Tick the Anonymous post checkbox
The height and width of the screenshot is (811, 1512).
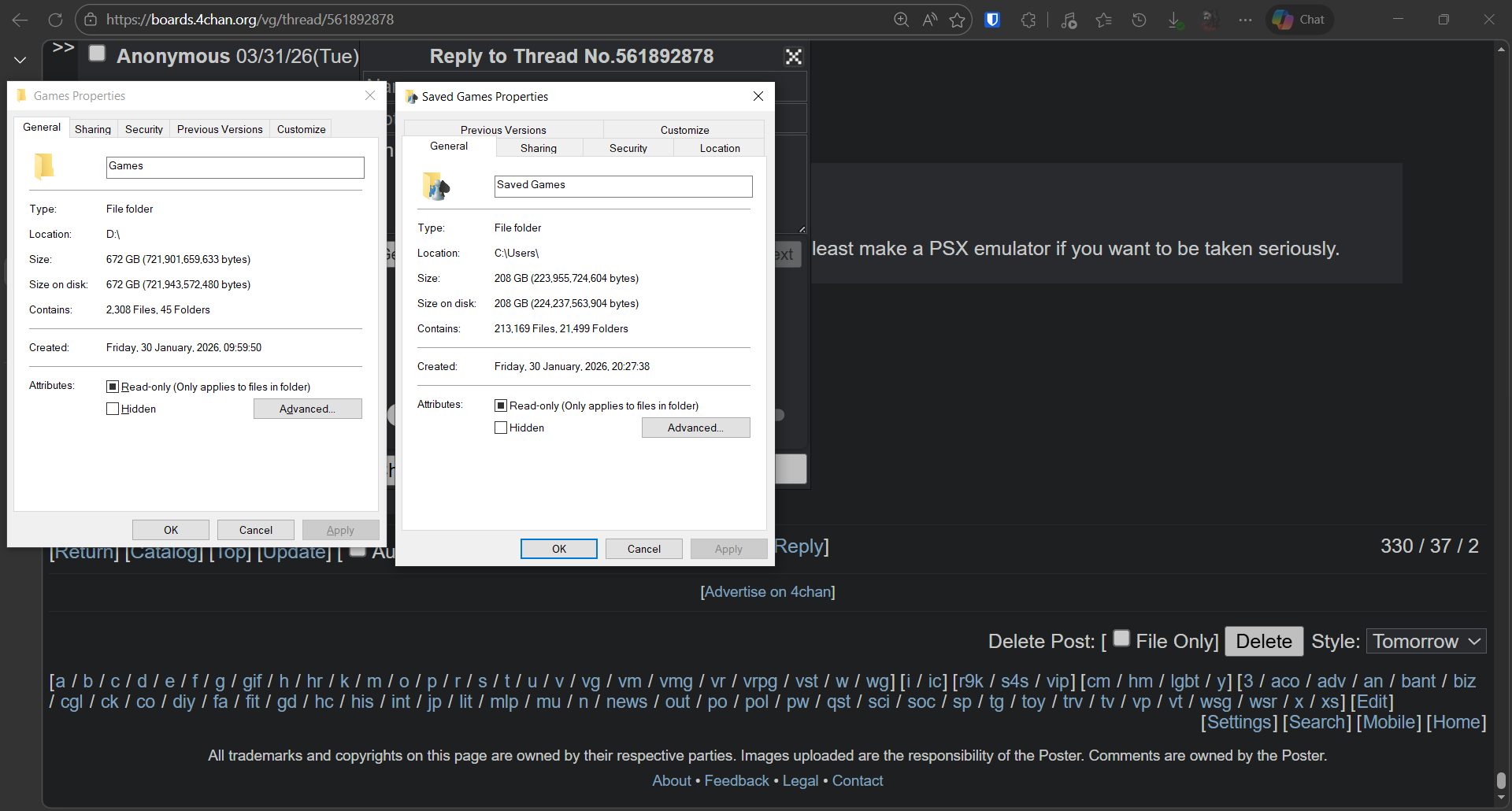pyautogui.click(x=98, y=54)
